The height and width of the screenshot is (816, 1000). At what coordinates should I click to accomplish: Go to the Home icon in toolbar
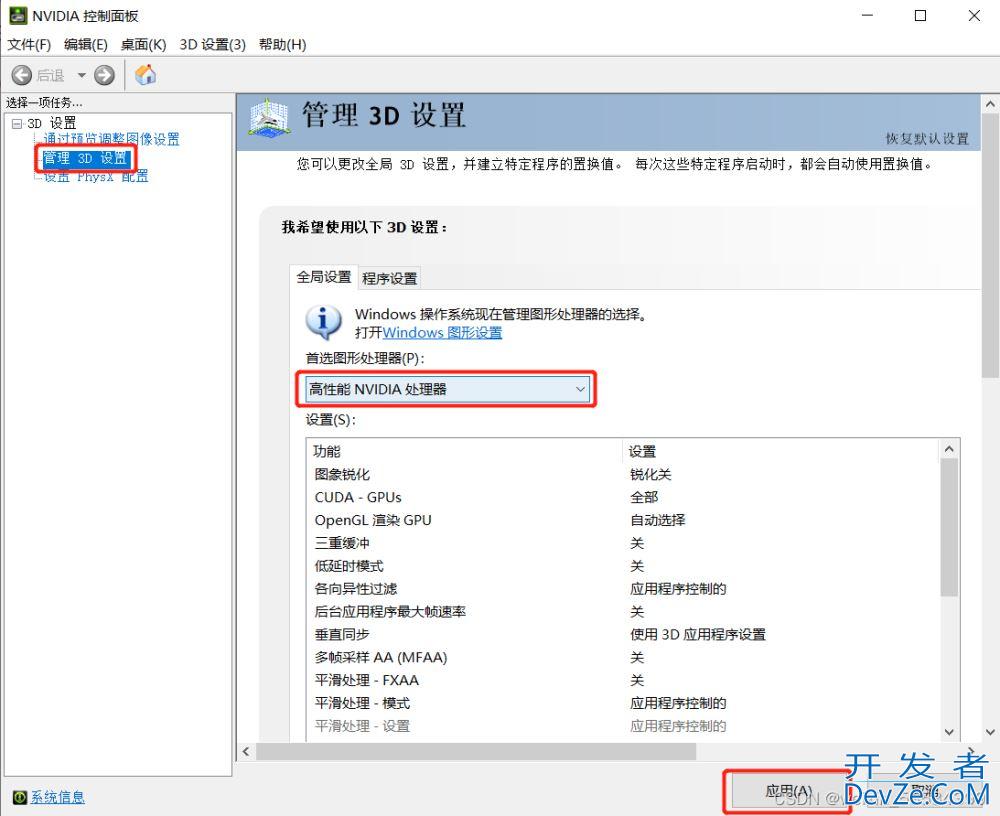tap(145, 75)
